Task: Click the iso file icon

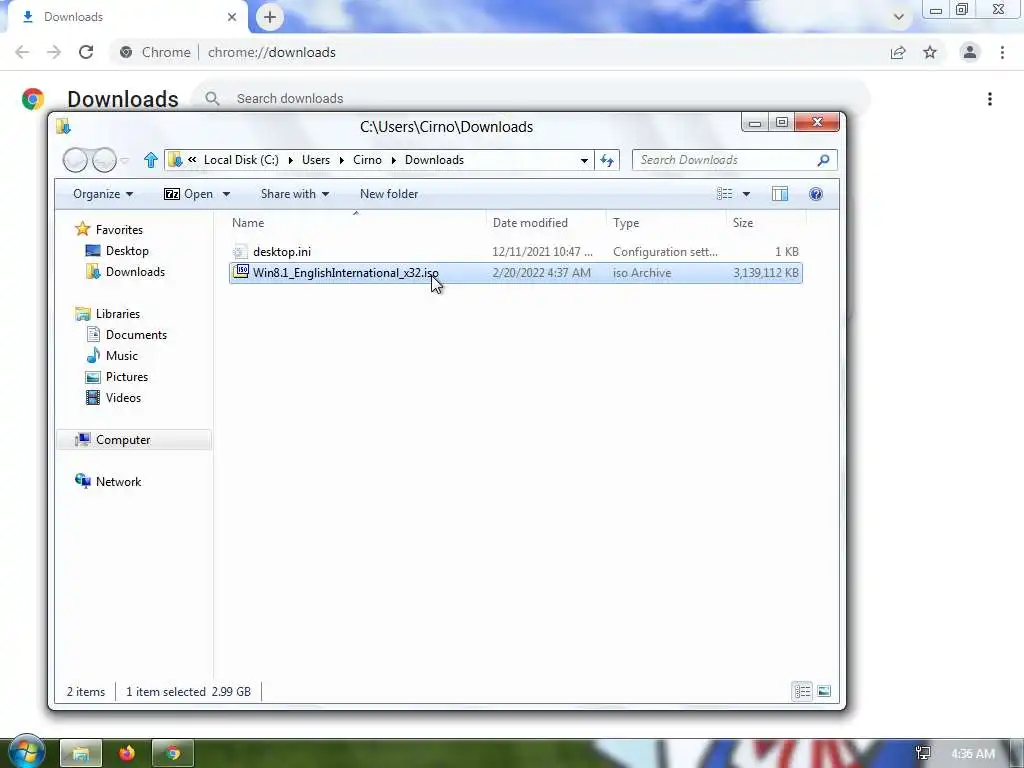Action: pyautogui.click(x=241, y=272)
